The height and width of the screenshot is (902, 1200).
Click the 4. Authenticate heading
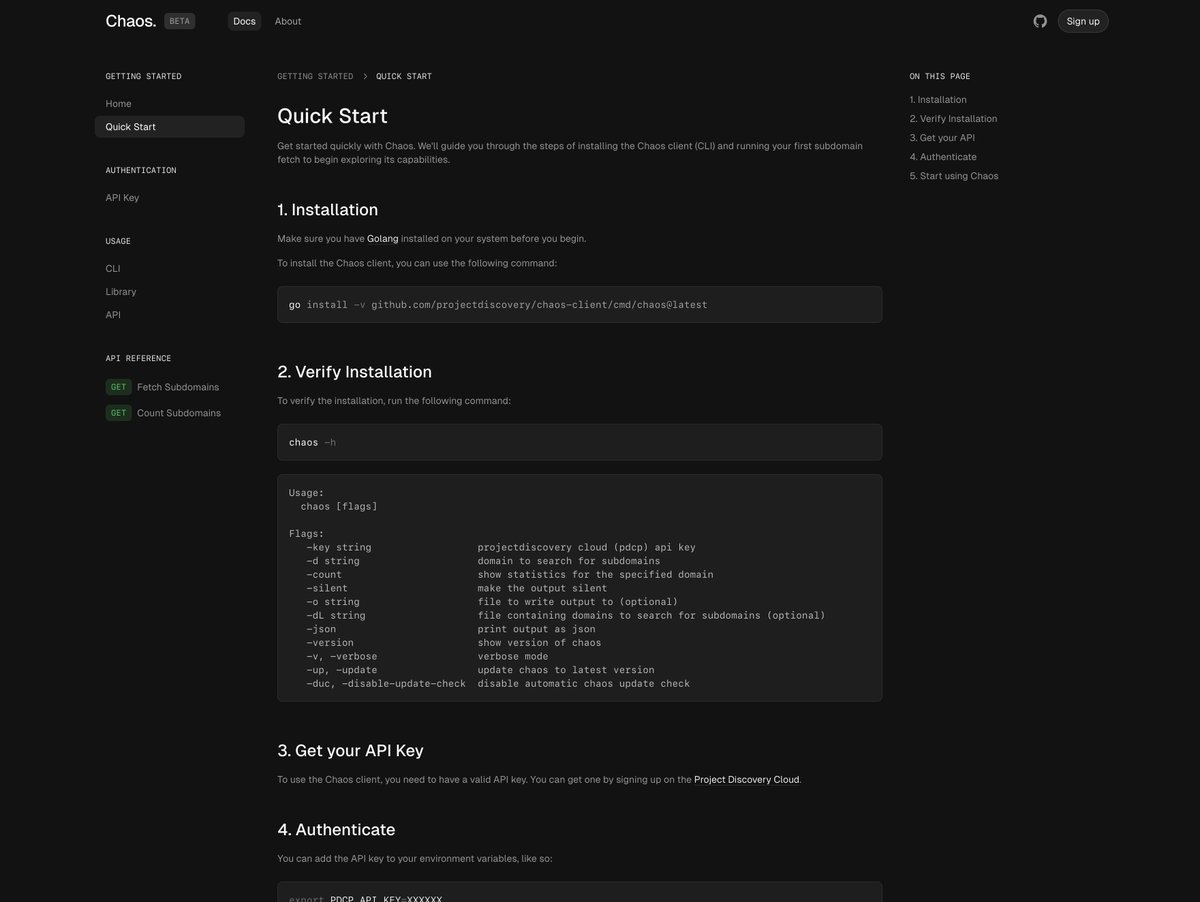[x=336, y=830]
